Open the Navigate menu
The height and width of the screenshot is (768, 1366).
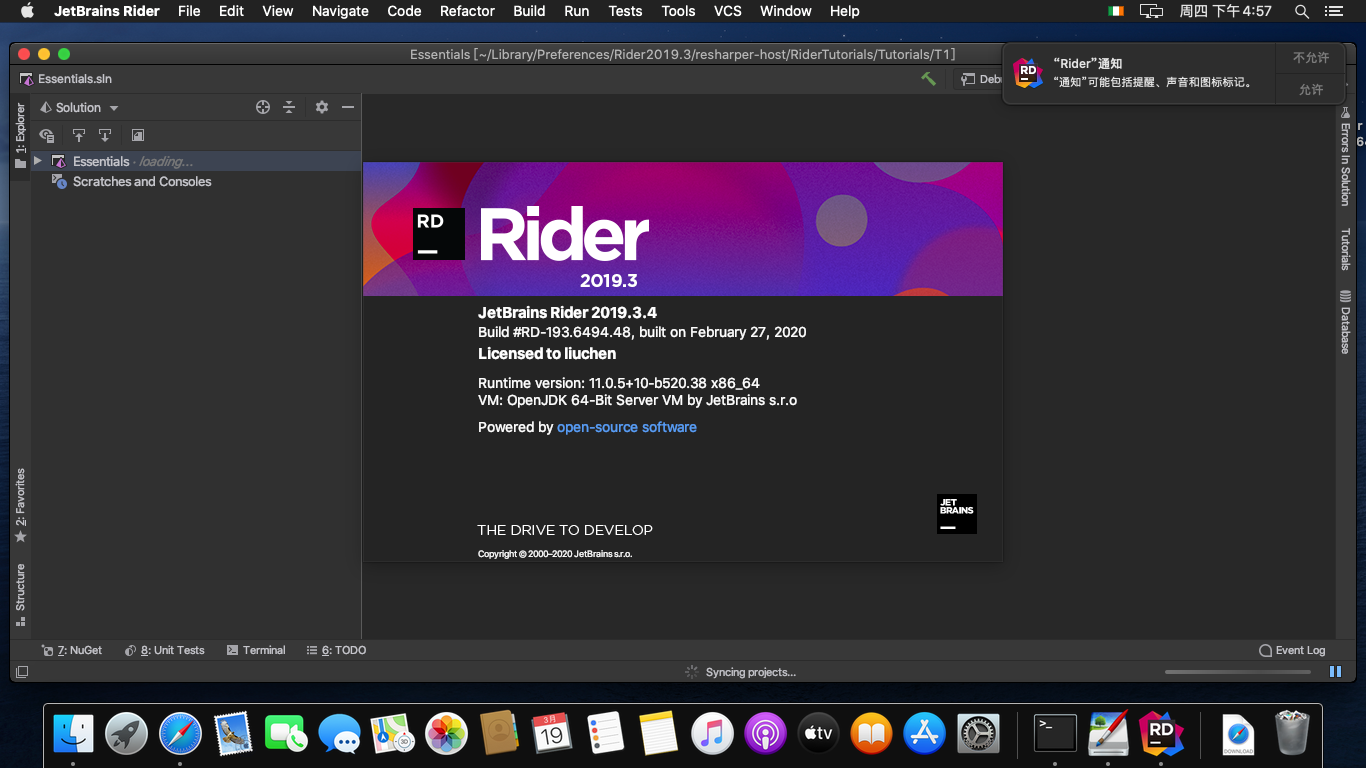click(340, 11)
